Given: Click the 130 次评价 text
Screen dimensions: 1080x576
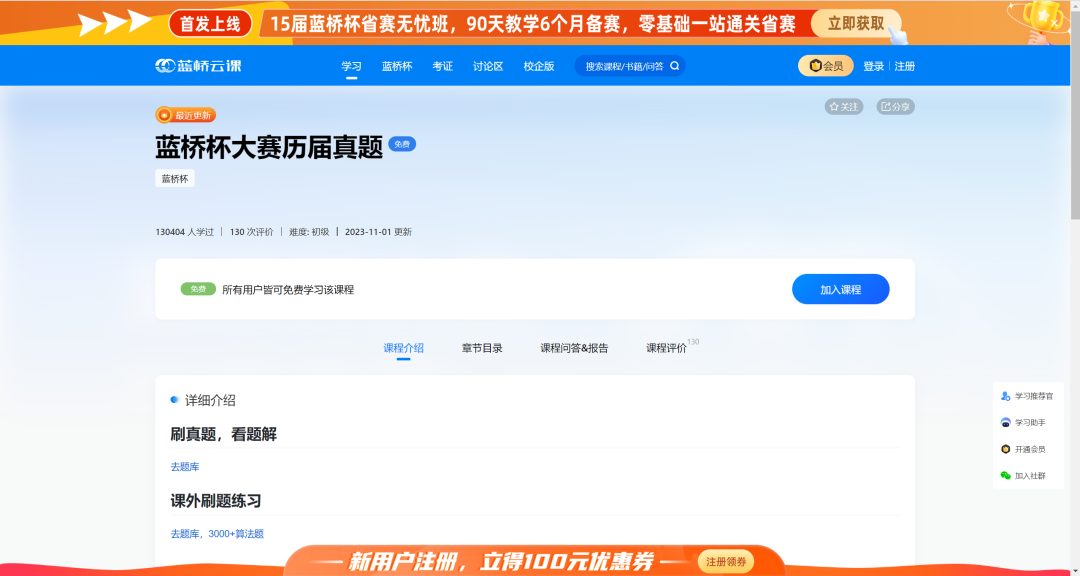Looking at the screenshot, I should 251,232.
